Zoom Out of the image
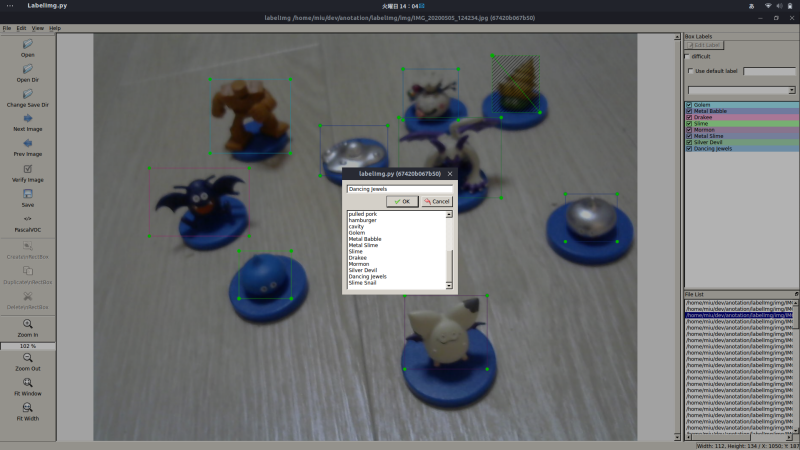 [28, 358]
